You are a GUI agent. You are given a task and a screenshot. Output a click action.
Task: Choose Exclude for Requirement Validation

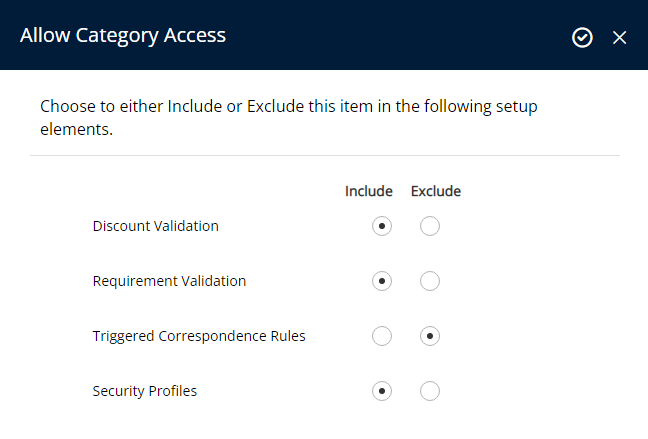[x=430, y=281]
